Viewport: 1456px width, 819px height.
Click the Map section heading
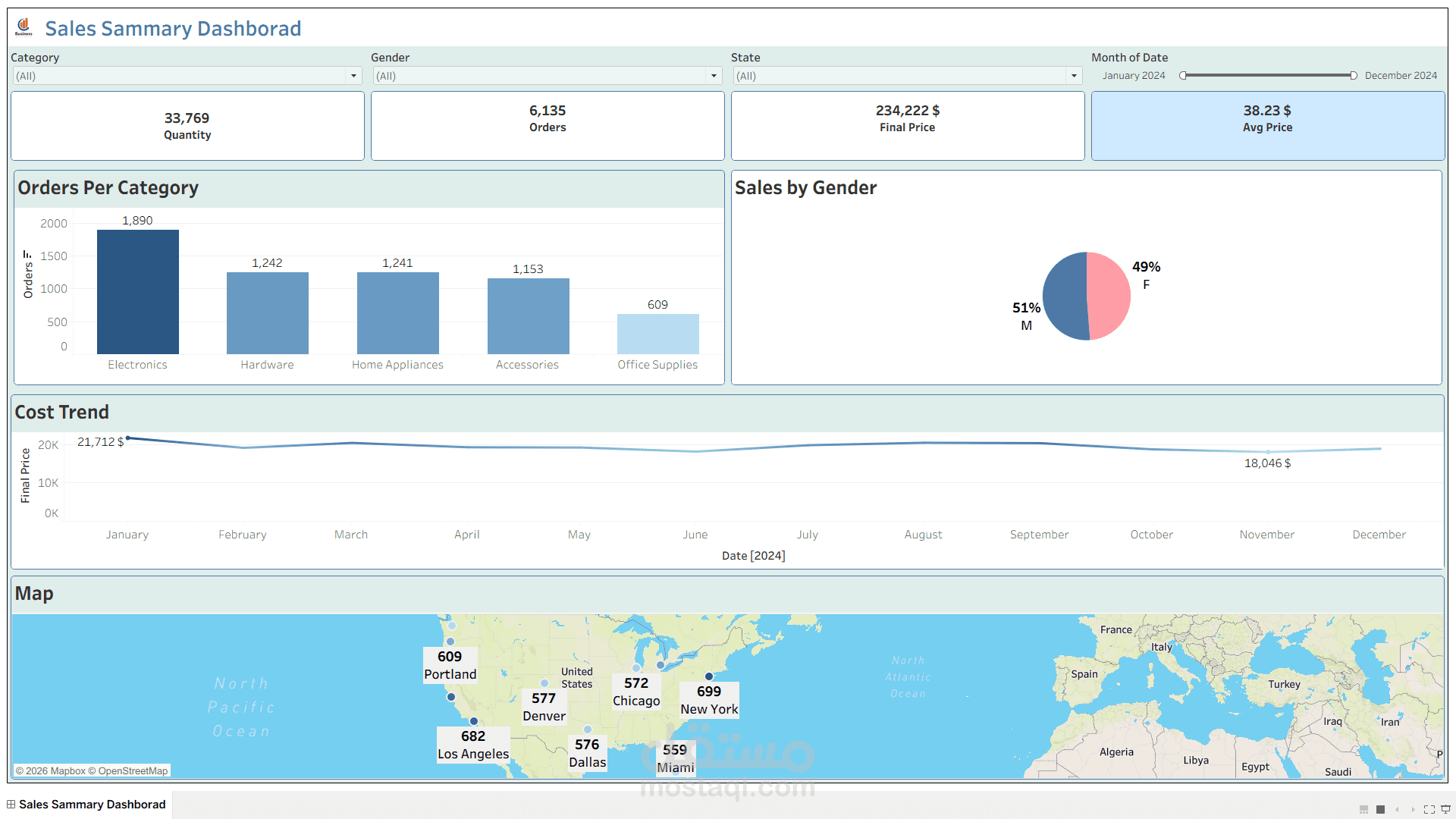point(34,593)
